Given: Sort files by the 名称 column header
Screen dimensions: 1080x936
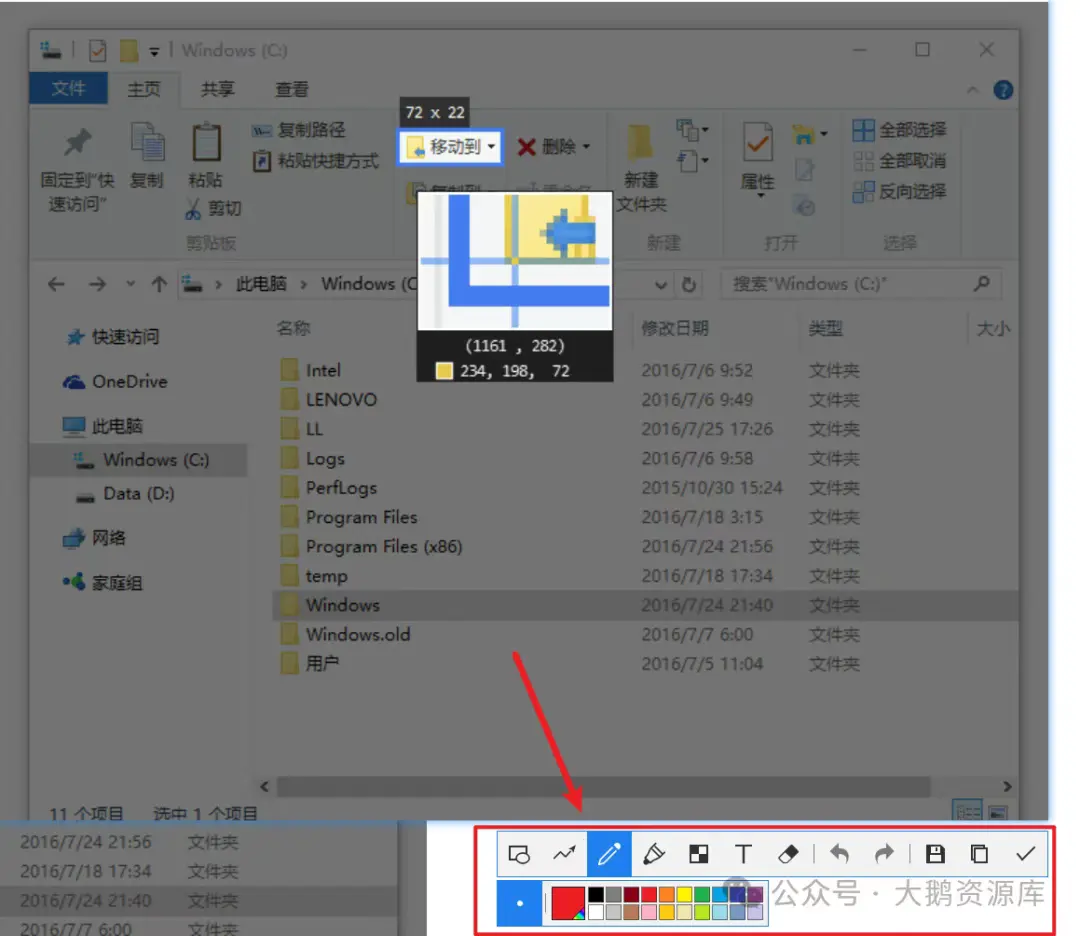Looking at the screenshot, I should 293,329.
